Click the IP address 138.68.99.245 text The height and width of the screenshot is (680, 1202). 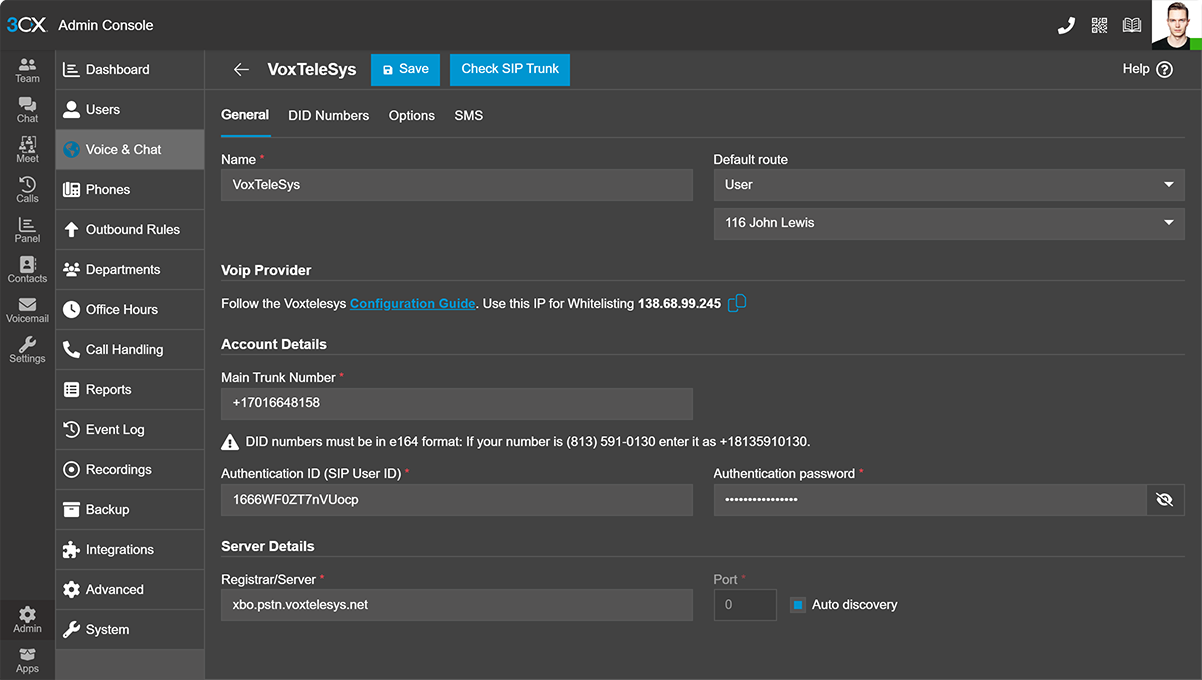[679, 304]
